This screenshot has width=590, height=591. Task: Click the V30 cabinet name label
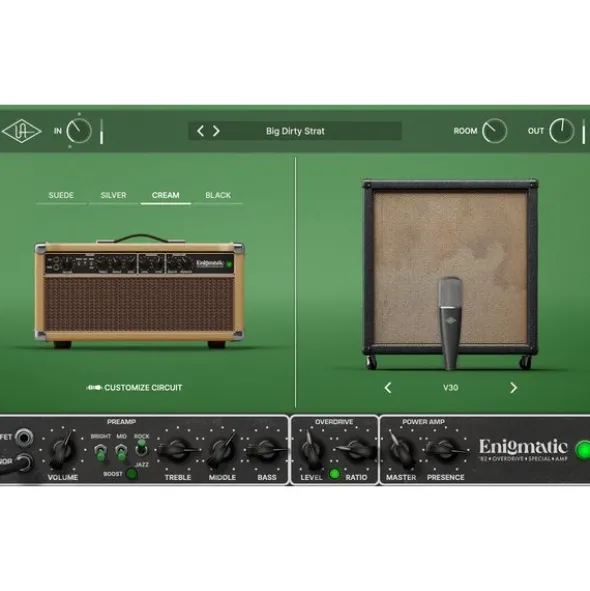tap(451, 388)
